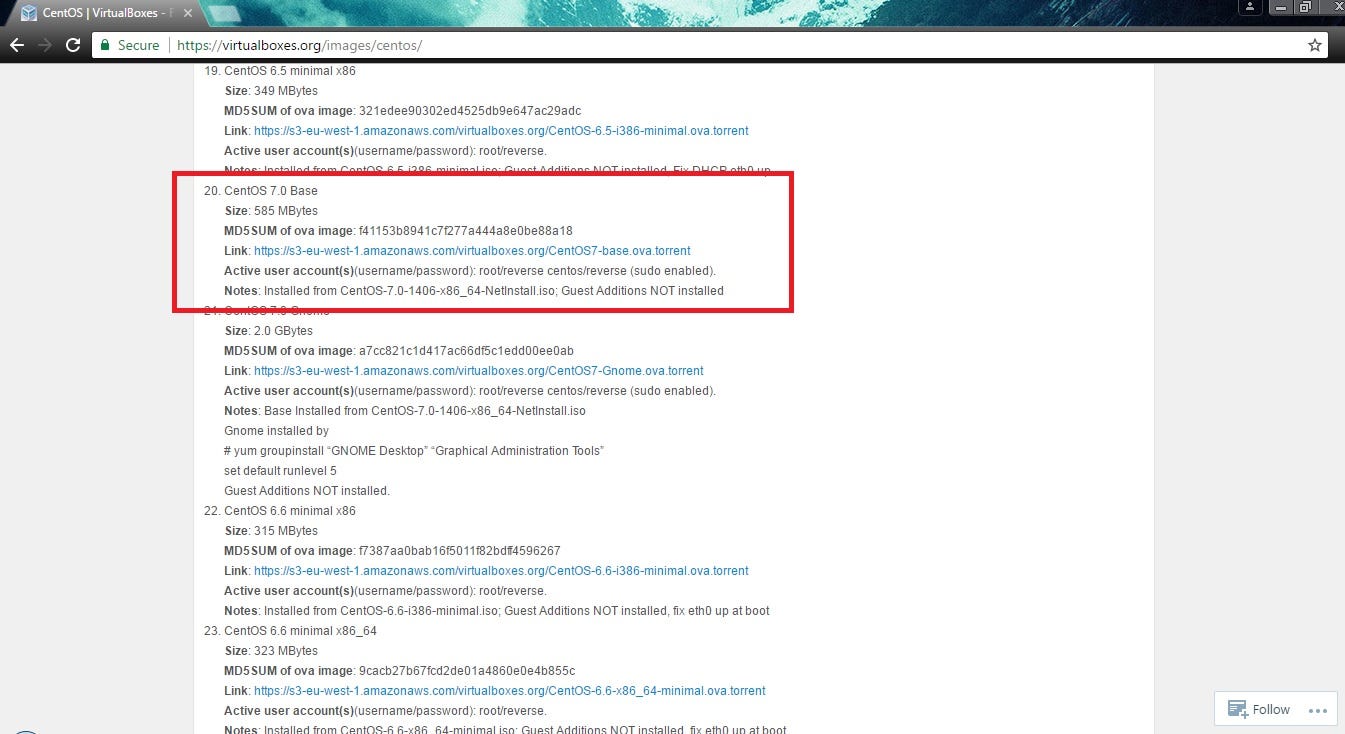Click the 'CentOS 6.5 minimal x86' entry title

(x=290, y=71)
